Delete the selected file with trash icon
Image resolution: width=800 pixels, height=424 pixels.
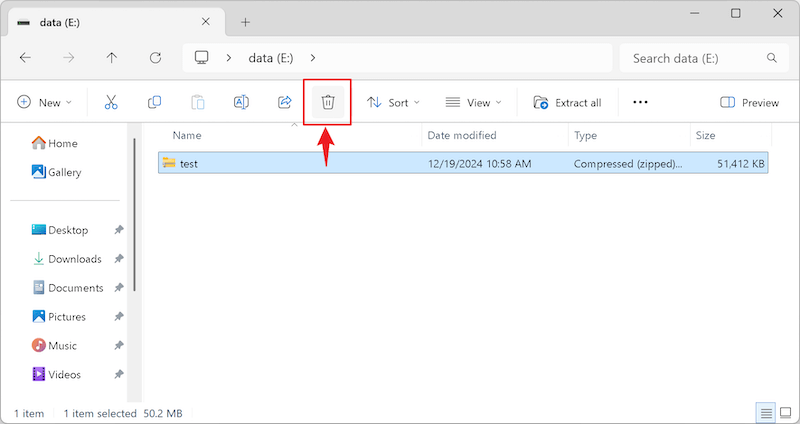[x=328, y=103]
